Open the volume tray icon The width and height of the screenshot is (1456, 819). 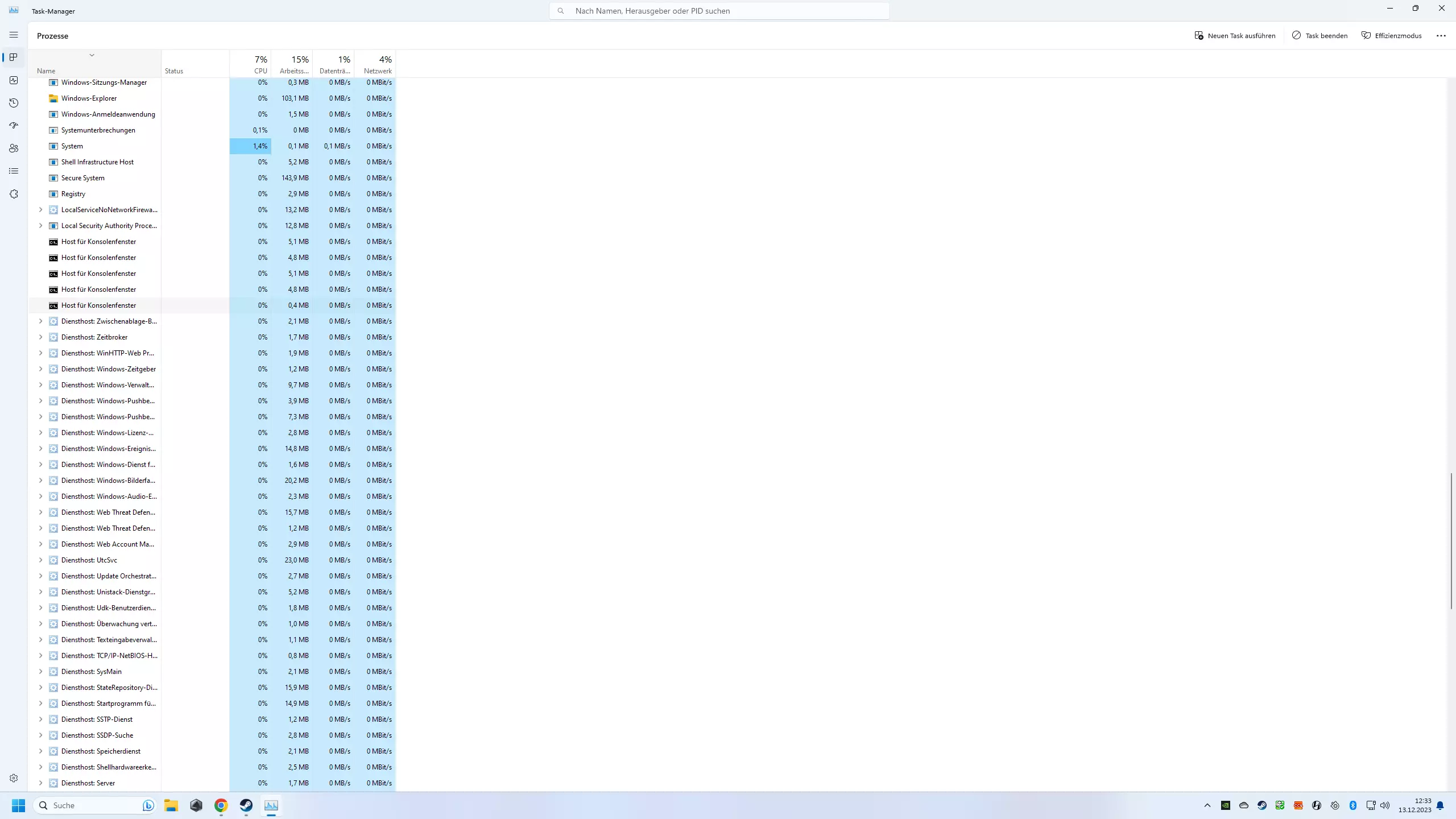coord(1385,805)
